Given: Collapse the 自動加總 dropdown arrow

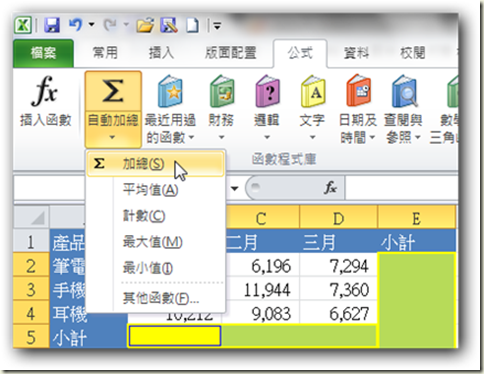Looking at the screenshot, I should (113, 137).
